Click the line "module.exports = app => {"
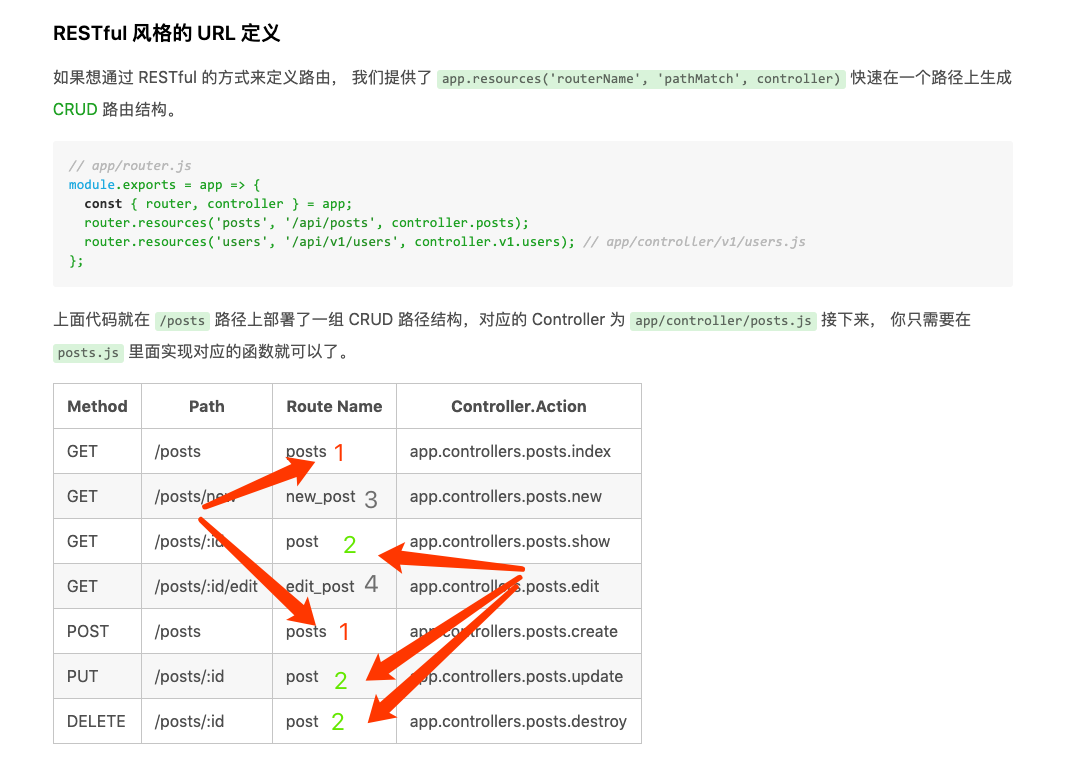The height and width of the screenshot is (760, 1083). 164,184
